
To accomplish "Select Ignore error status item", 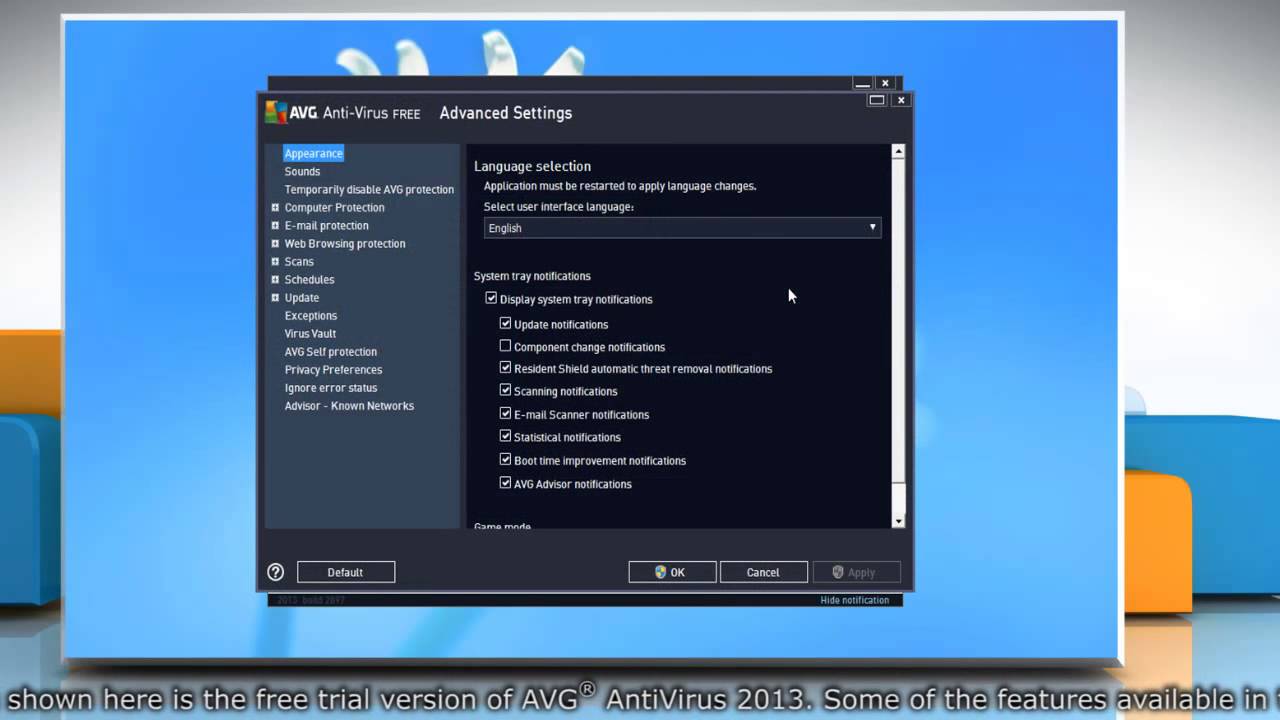I will (331, 387).
